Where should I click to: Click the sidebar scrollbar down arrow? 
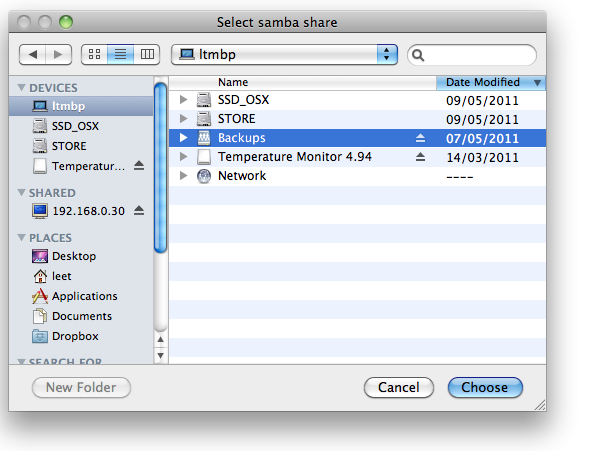tap(161, 356)
